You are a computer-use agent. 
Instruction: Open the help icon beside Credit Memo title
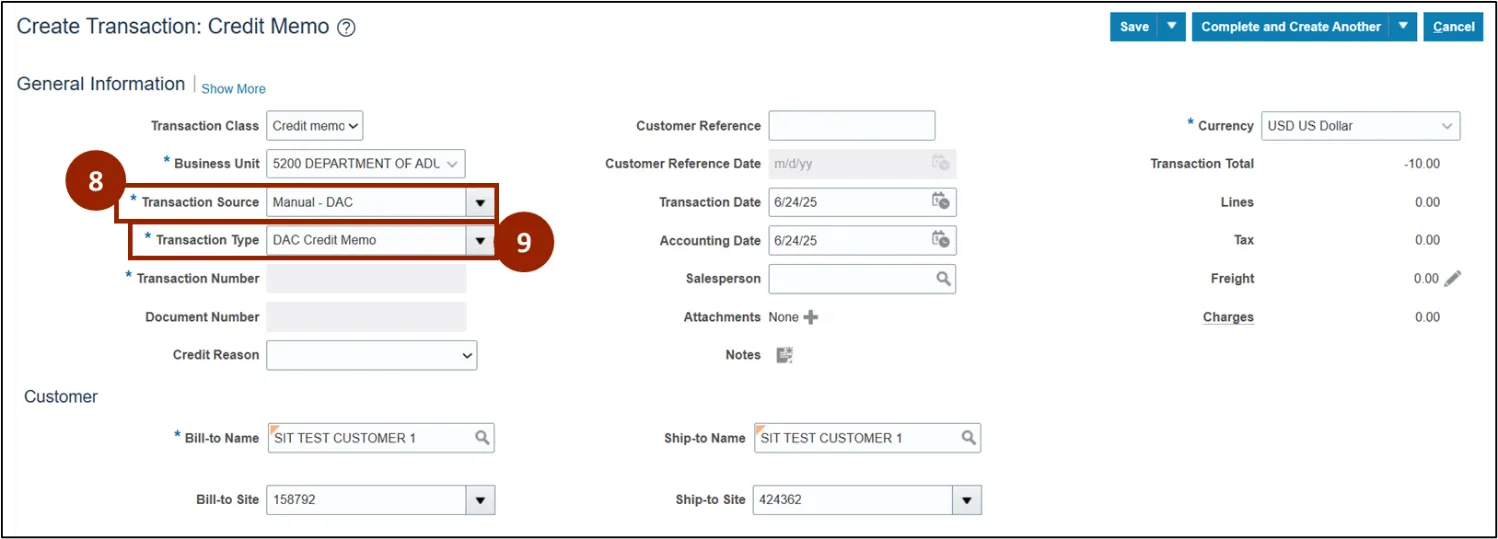[x=346, y=28]
